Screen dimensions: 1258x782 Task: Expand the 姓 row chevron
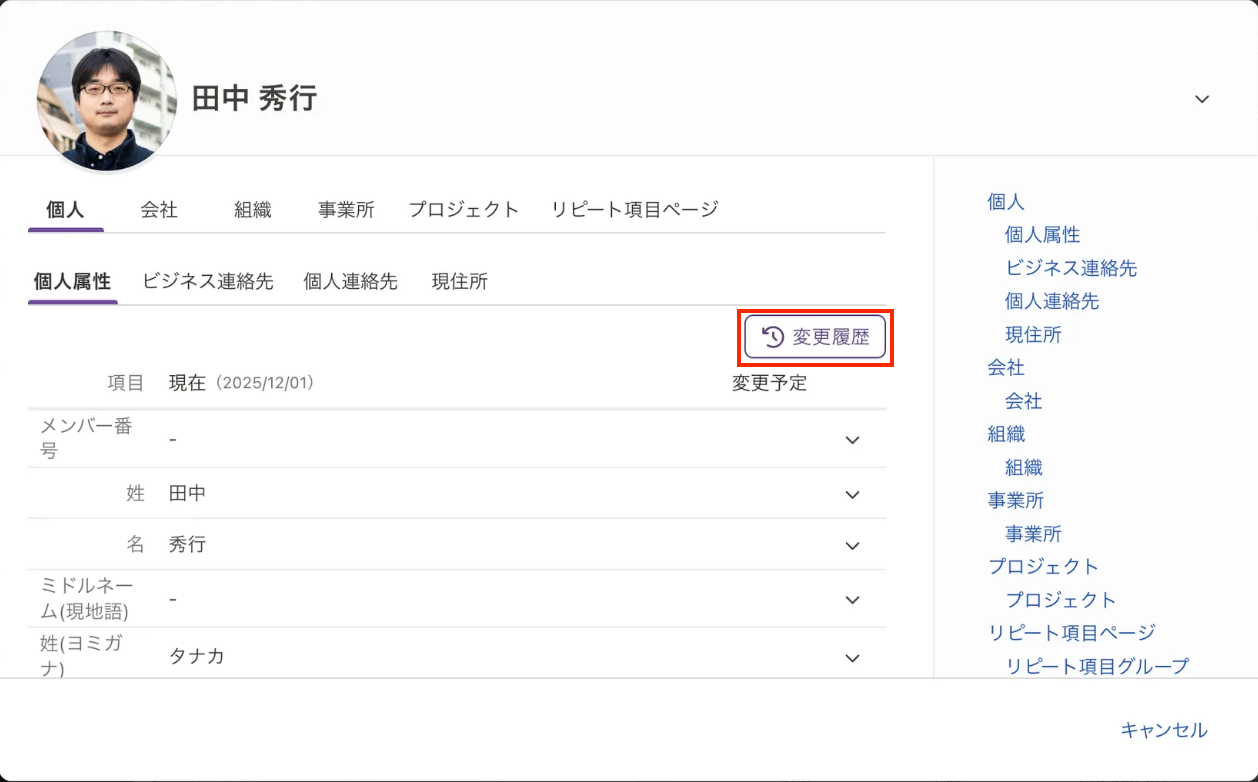tap(852, 494)
